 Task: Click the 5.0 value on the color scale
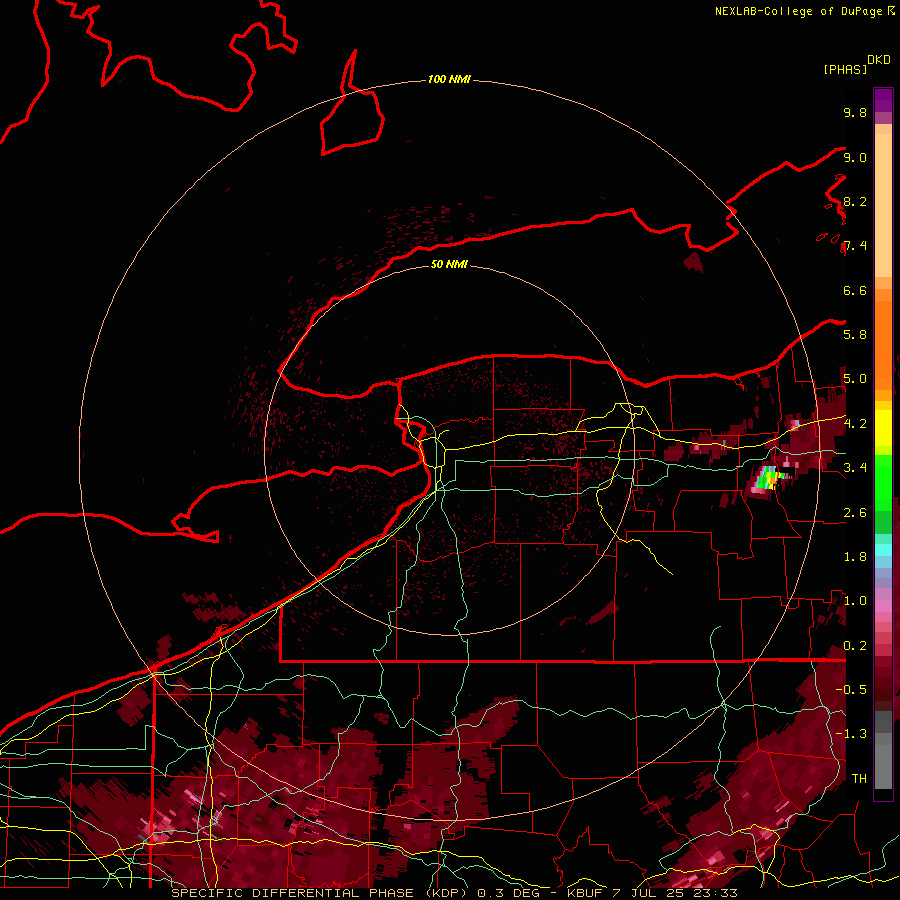pos(855,379)
